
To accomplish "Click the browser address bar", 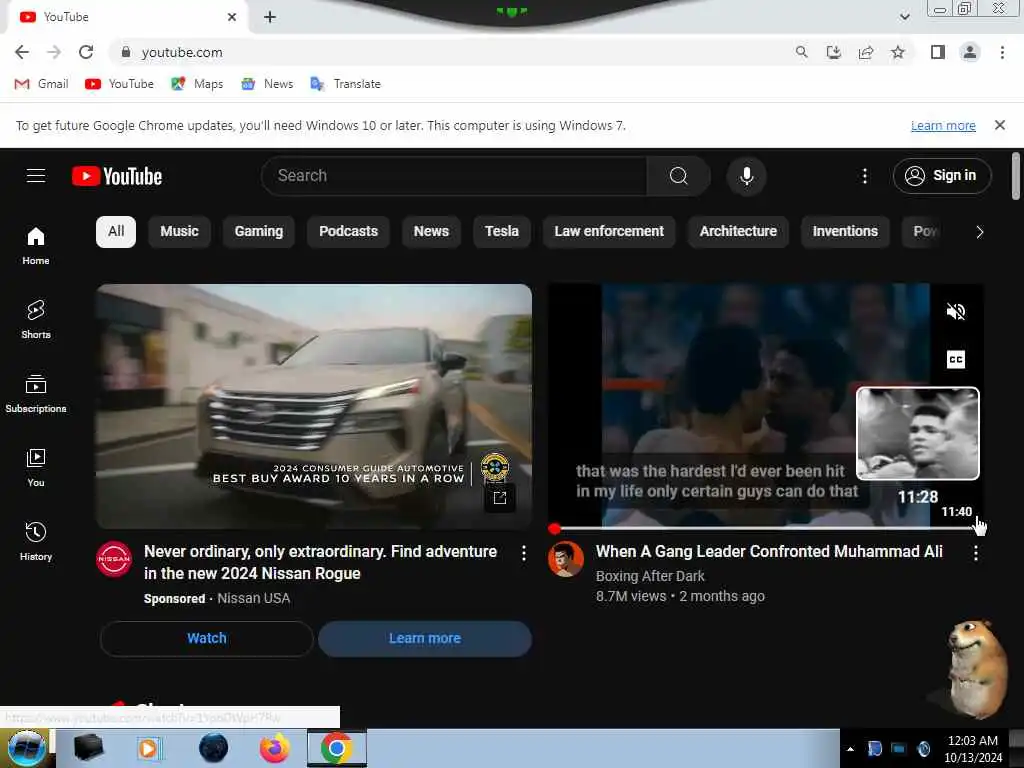I will pyautogui.click(x=457, y=52).
